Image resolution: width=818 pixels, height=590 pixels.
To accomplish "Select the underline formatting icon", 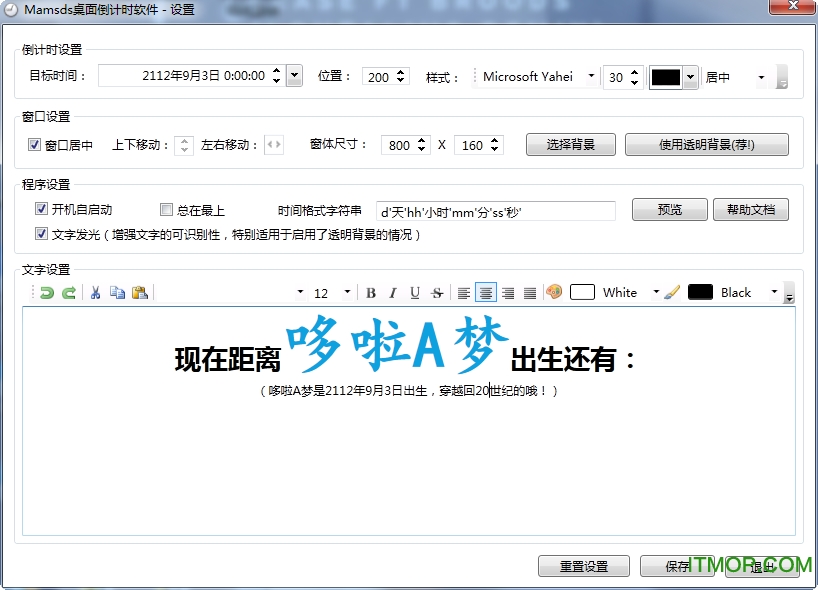I will (414, 292).
